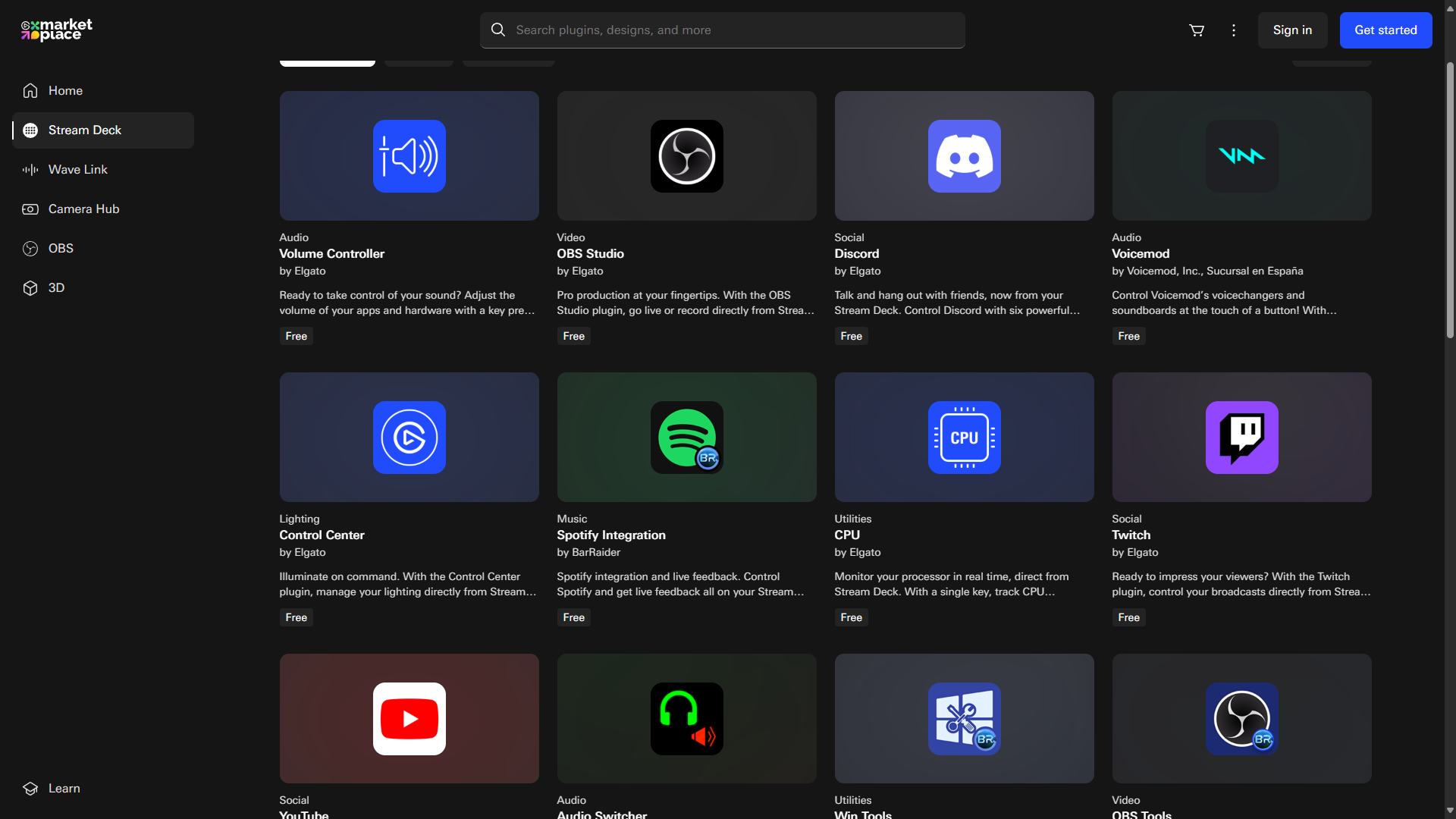Open the Twitch plugin icon
This screenshot has width=1456, height=819.
click(x=1241, y=438)
